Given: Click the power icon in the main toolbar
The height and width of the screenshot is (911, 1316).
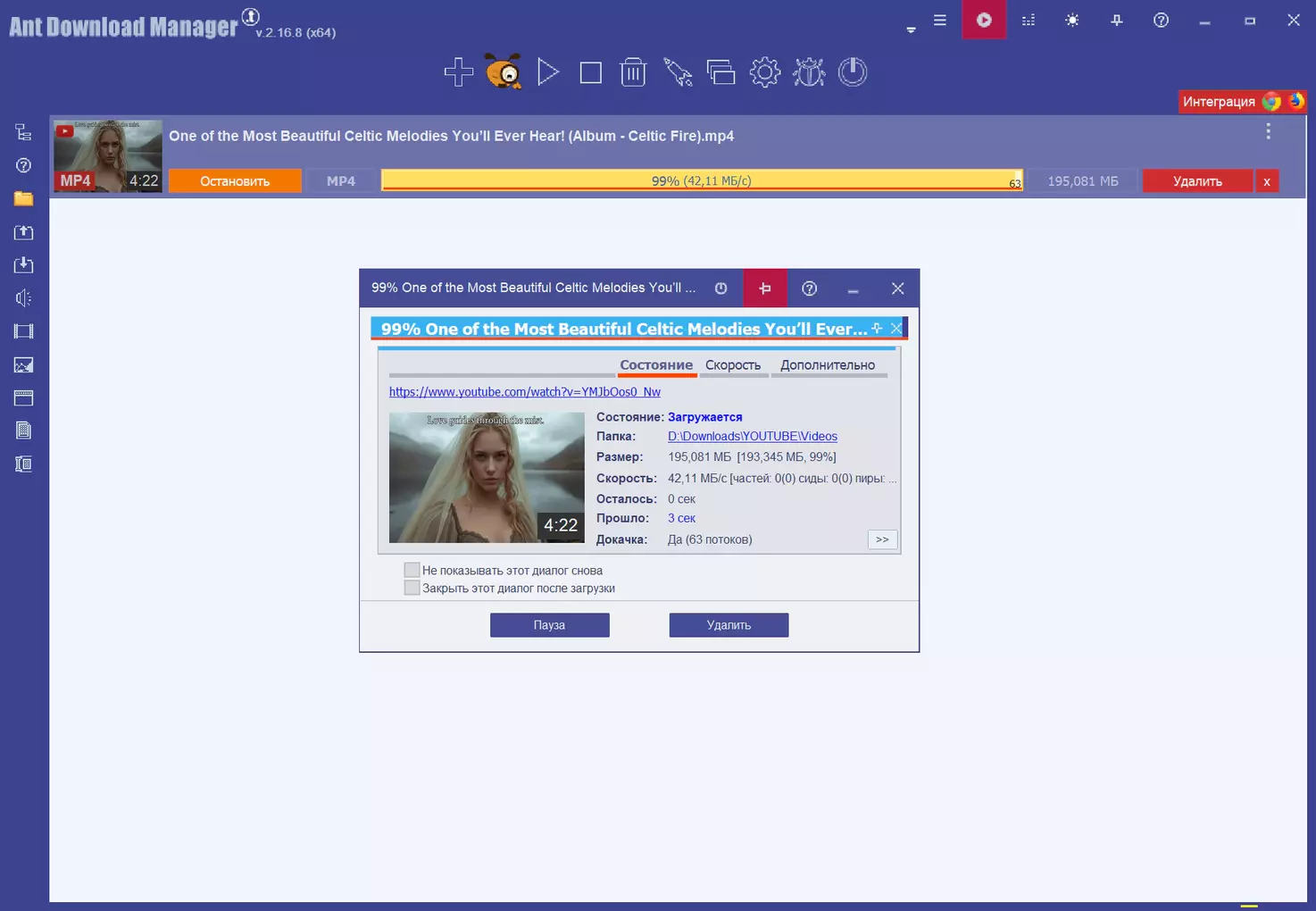Looking at the screenshot, I should [853, 72].
